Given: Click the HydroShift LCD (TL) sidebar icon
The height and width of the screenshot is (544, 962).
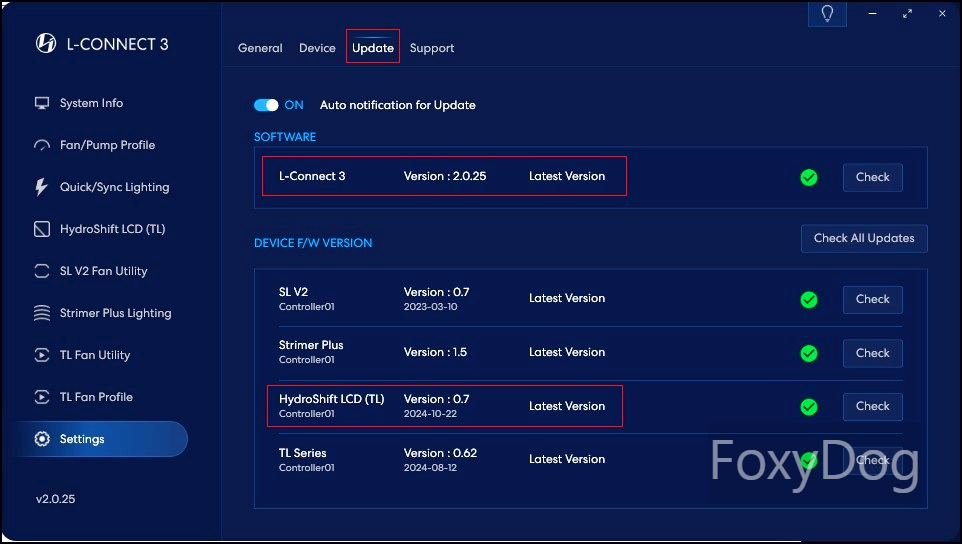Looking at the screenshot, I should point(42,229).
